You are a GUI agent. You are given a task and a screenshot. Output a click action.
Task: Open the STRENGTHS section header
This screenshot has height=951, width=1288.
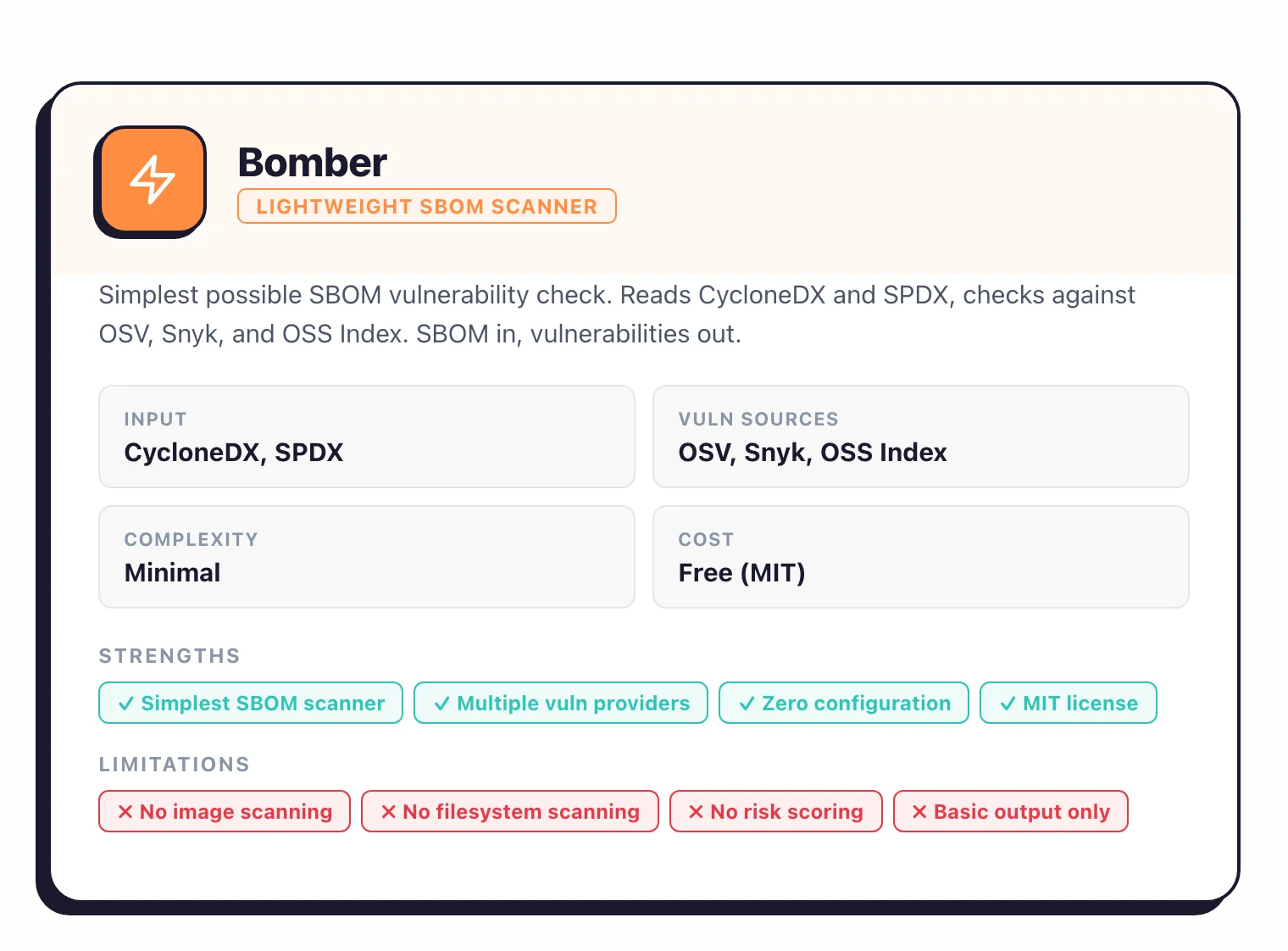pyautogui.click(x=169, y=655)
